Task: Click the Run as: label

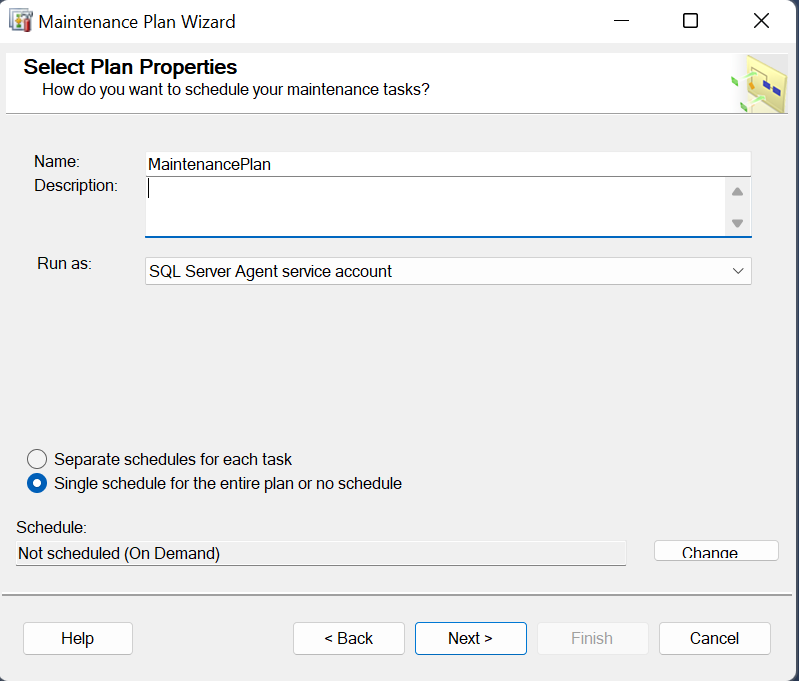Action: pos(64,264)
